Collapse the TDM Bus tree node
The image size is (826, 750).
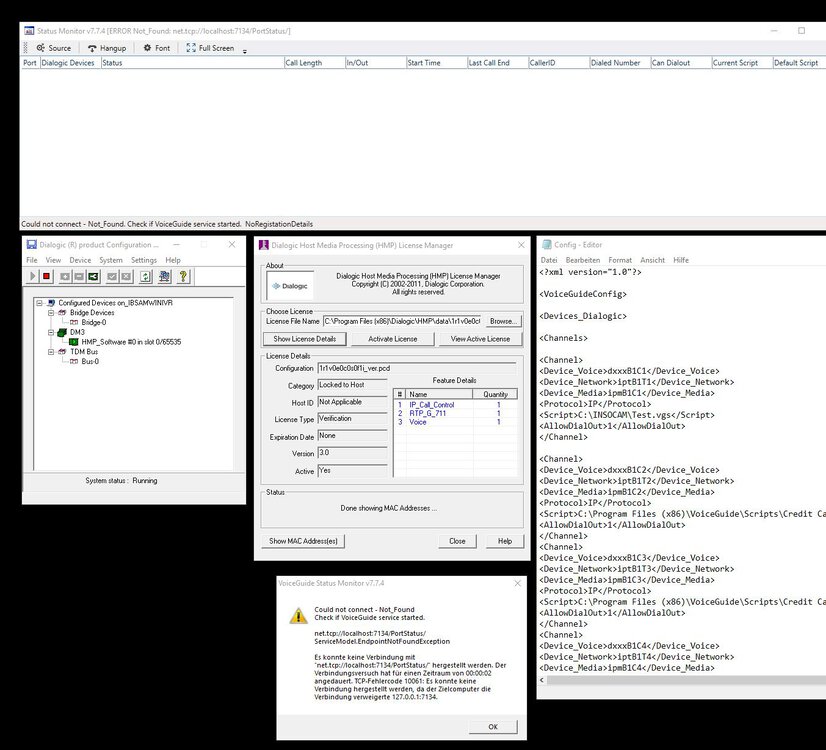51,352
